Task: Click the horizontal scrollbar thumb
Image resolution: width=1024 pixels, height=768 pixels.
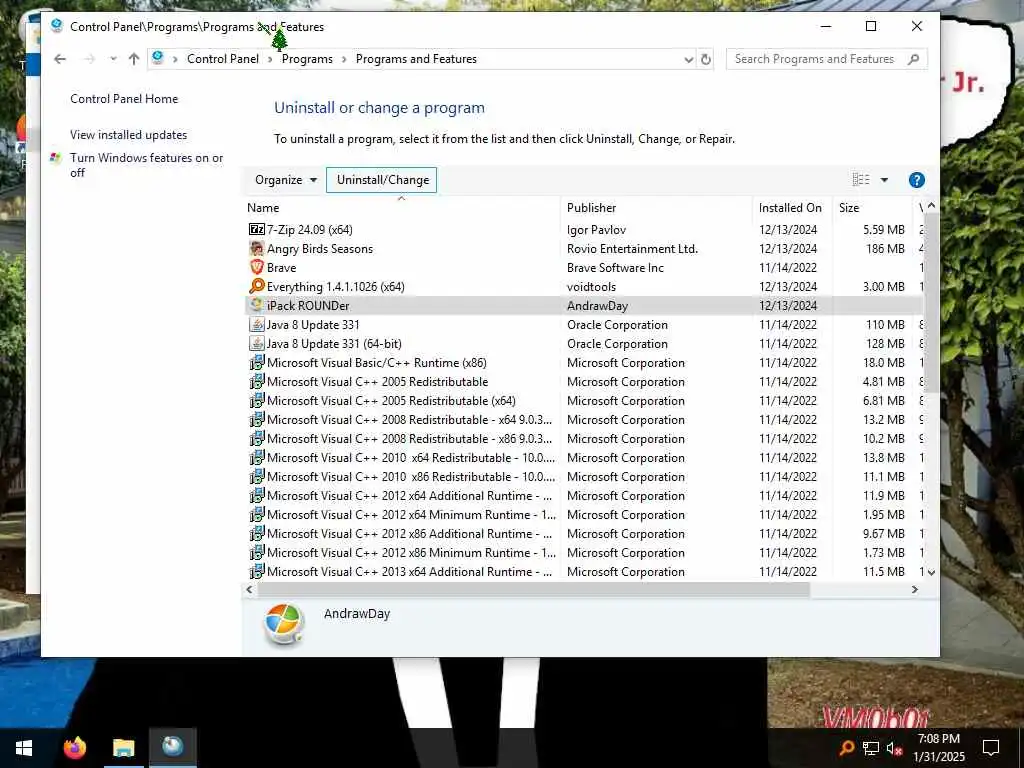Action: 534,590
